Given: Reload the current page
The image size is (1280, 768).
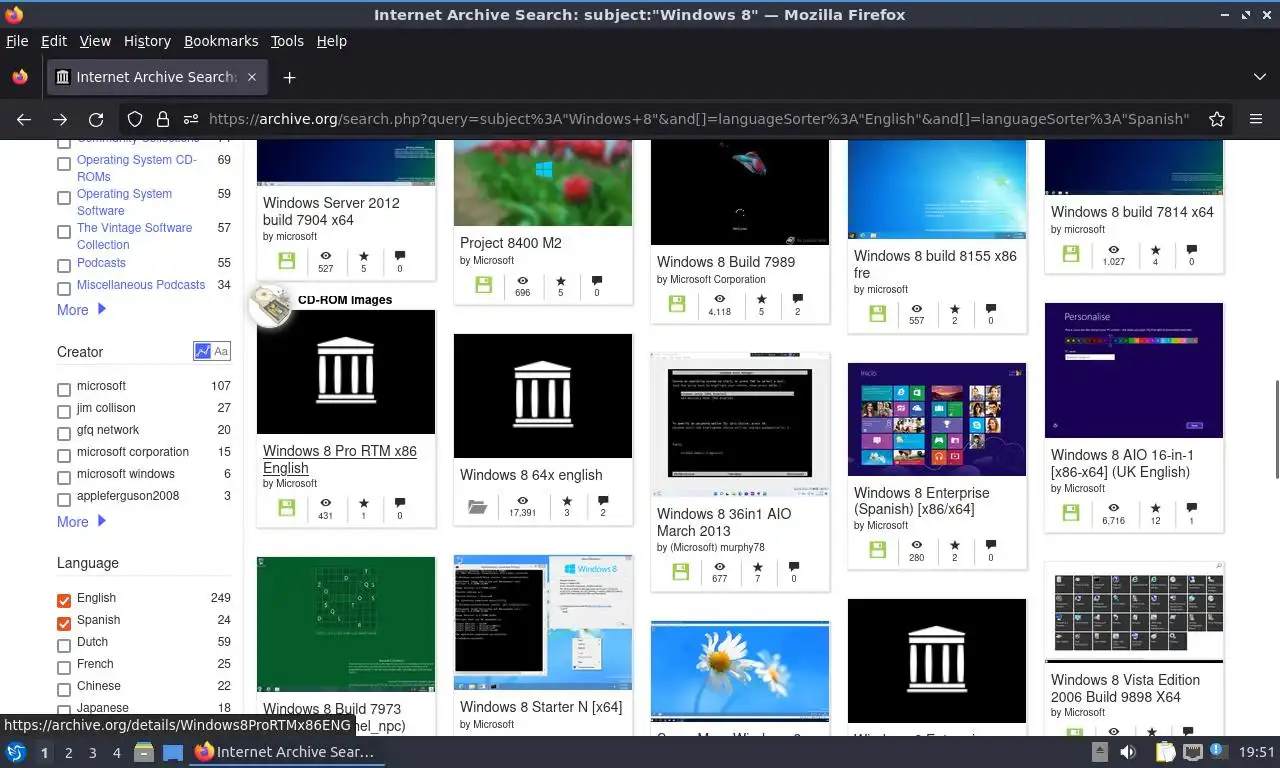Looking at the screenshot, I should [96, 119].
